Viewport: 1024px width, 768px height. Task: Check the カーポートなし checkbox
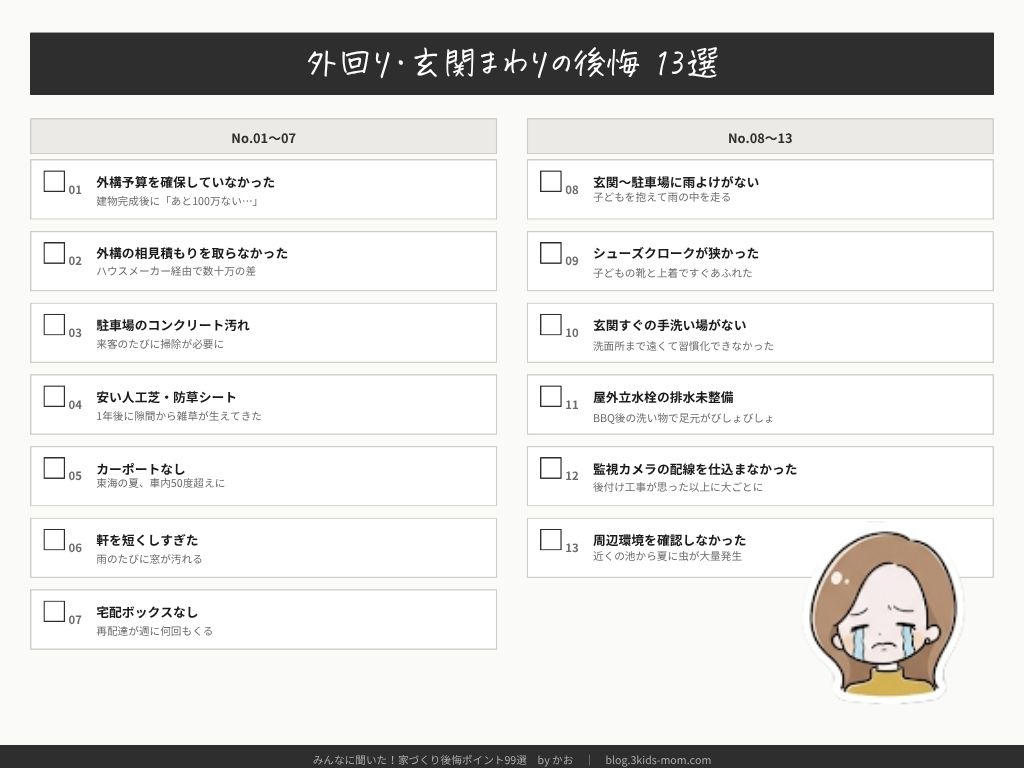coord(54,468)
